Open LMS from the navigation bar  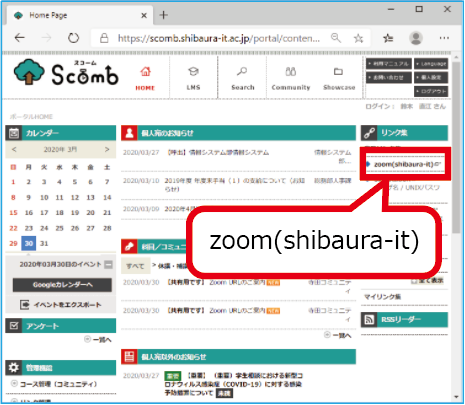[193, 79]
